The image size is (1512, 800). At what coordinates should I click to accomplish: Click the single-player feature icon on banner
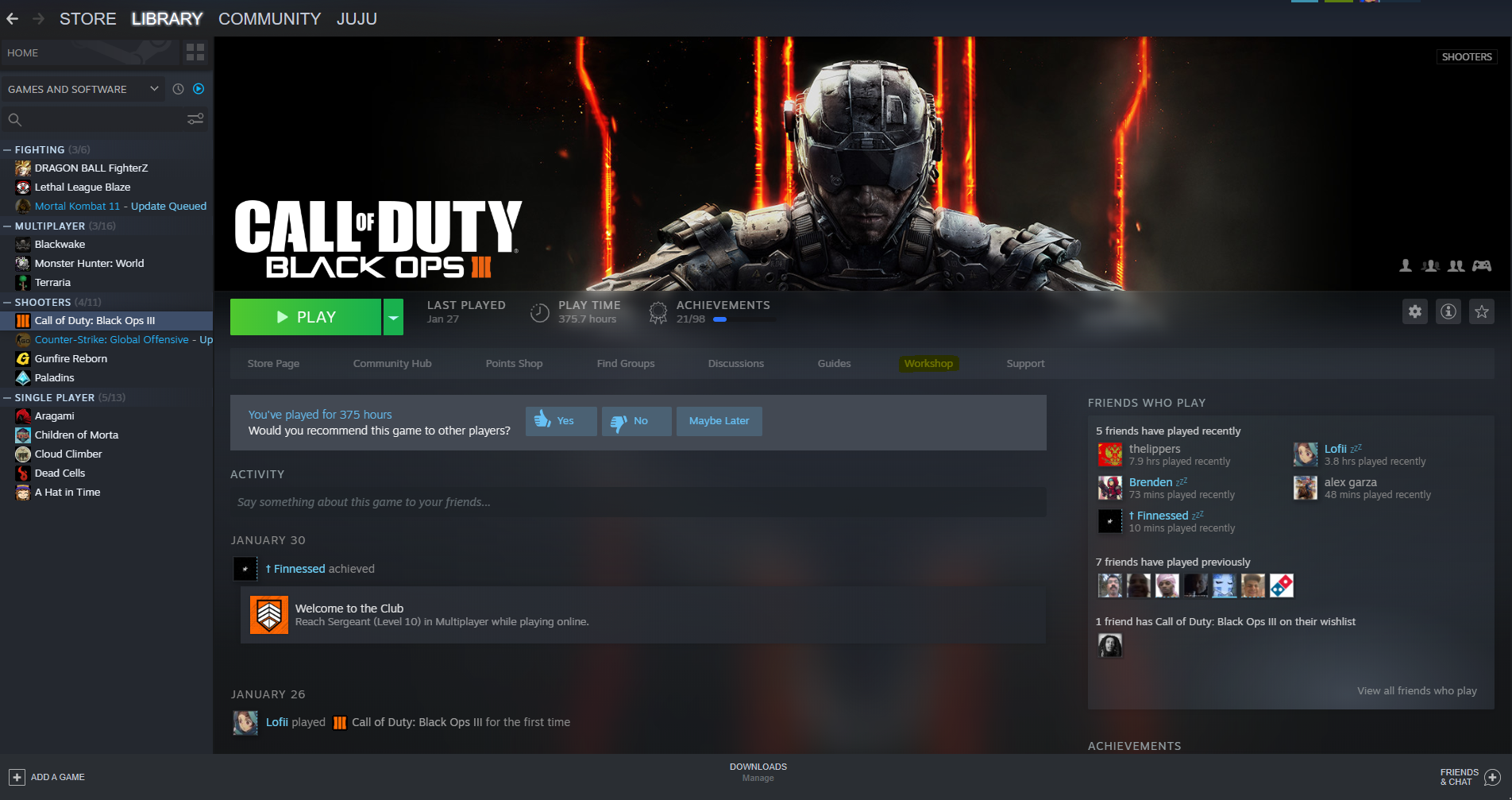click(1406, 265)
